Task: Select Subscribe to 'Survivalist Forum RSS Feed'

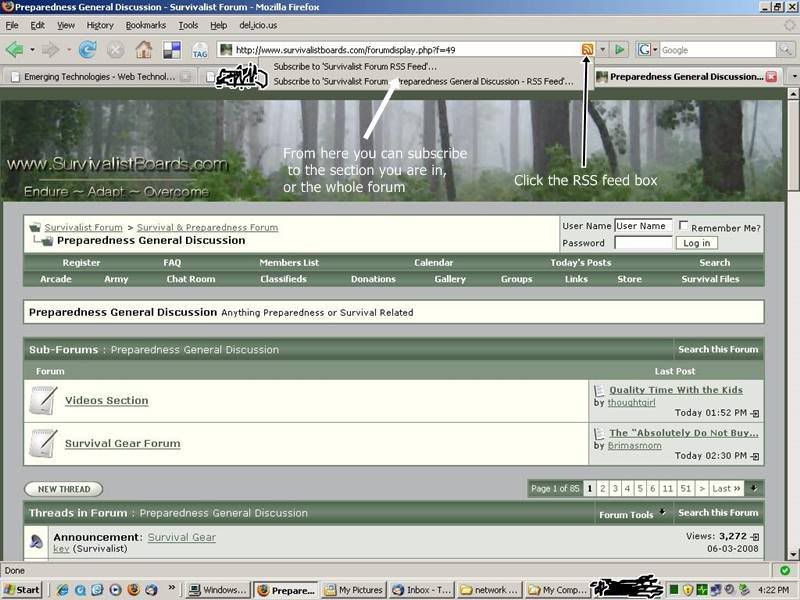Action: [355, 66]
